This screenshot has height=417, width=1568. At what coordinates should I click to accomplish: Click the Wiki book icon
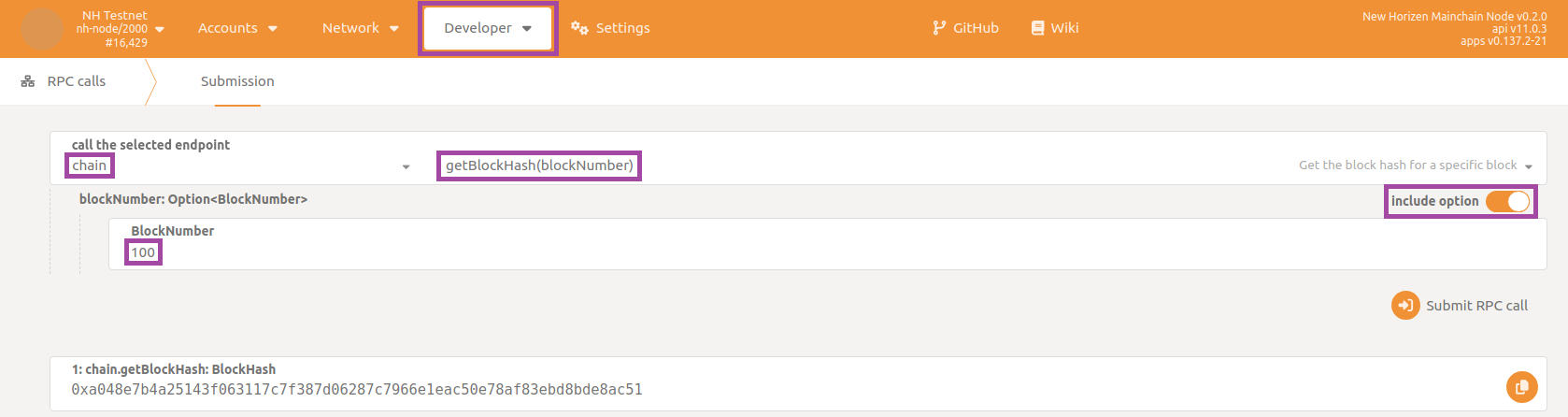(1037, 28)
